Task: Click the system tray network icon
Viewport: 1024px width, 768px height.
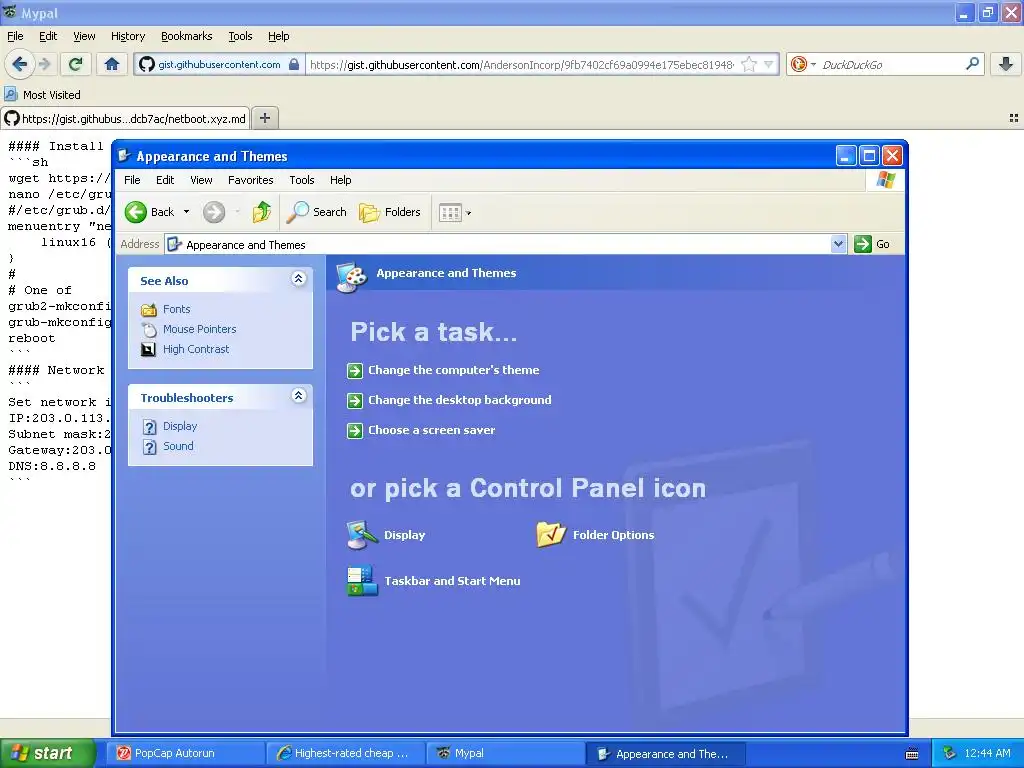Action: [x=950, y=753]
